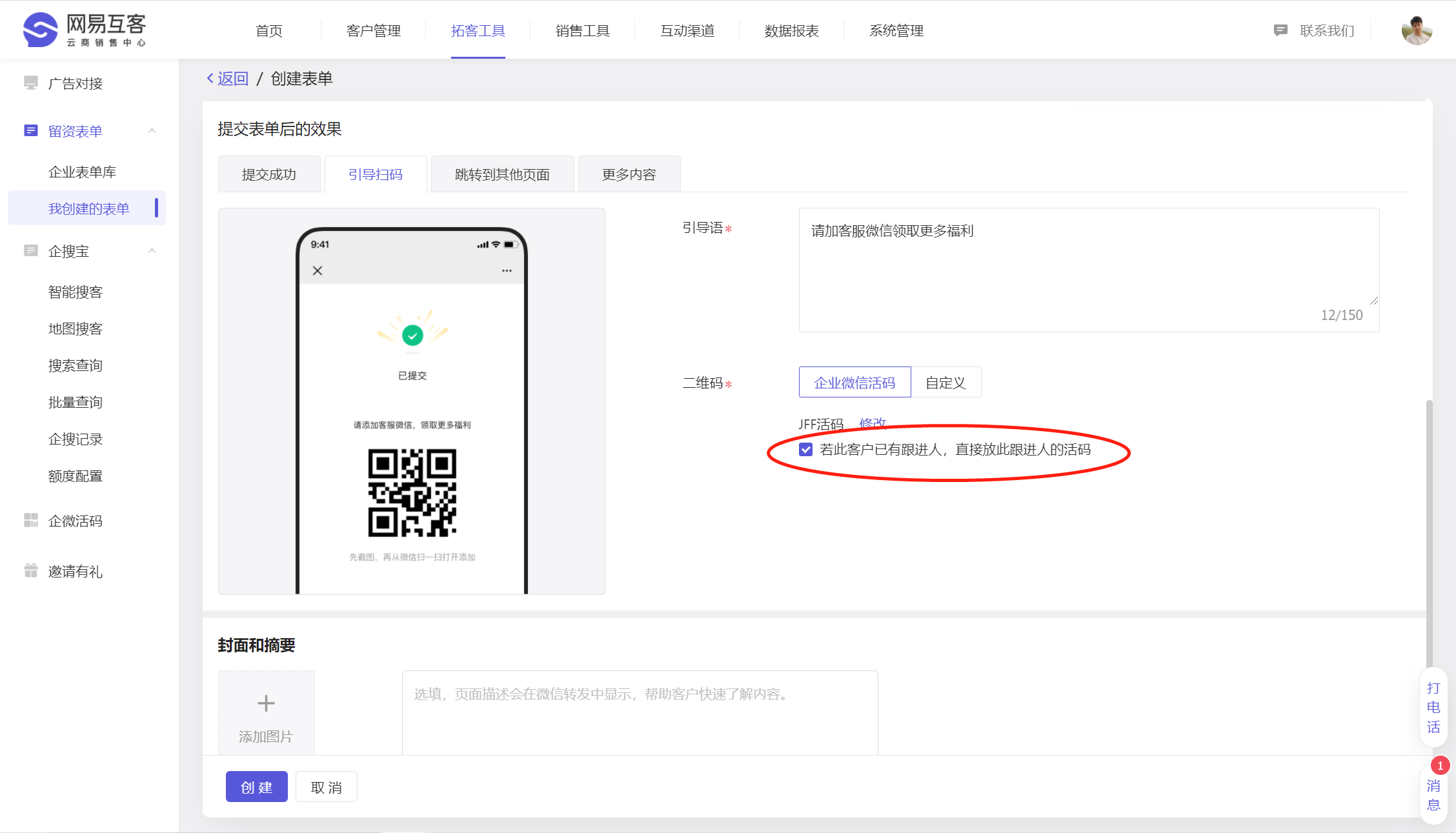
Task: Open 额度配置 in sidebar
Action: pos(76,476)
